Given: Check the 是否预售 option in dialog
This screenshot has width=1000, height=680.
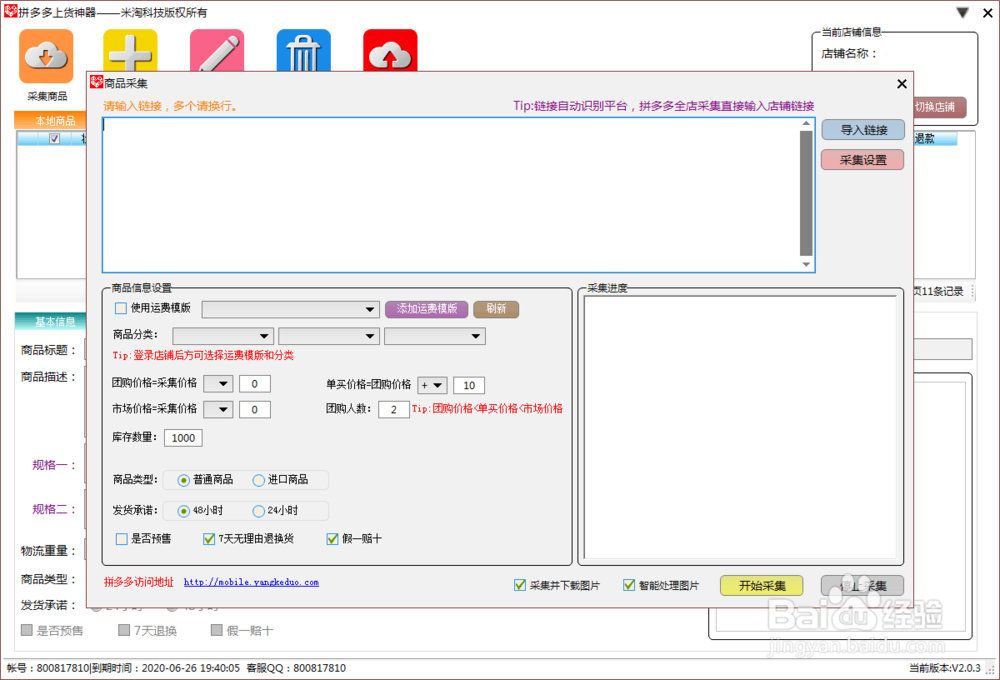Looking at the screenshot, I should (x=122, y=539).
